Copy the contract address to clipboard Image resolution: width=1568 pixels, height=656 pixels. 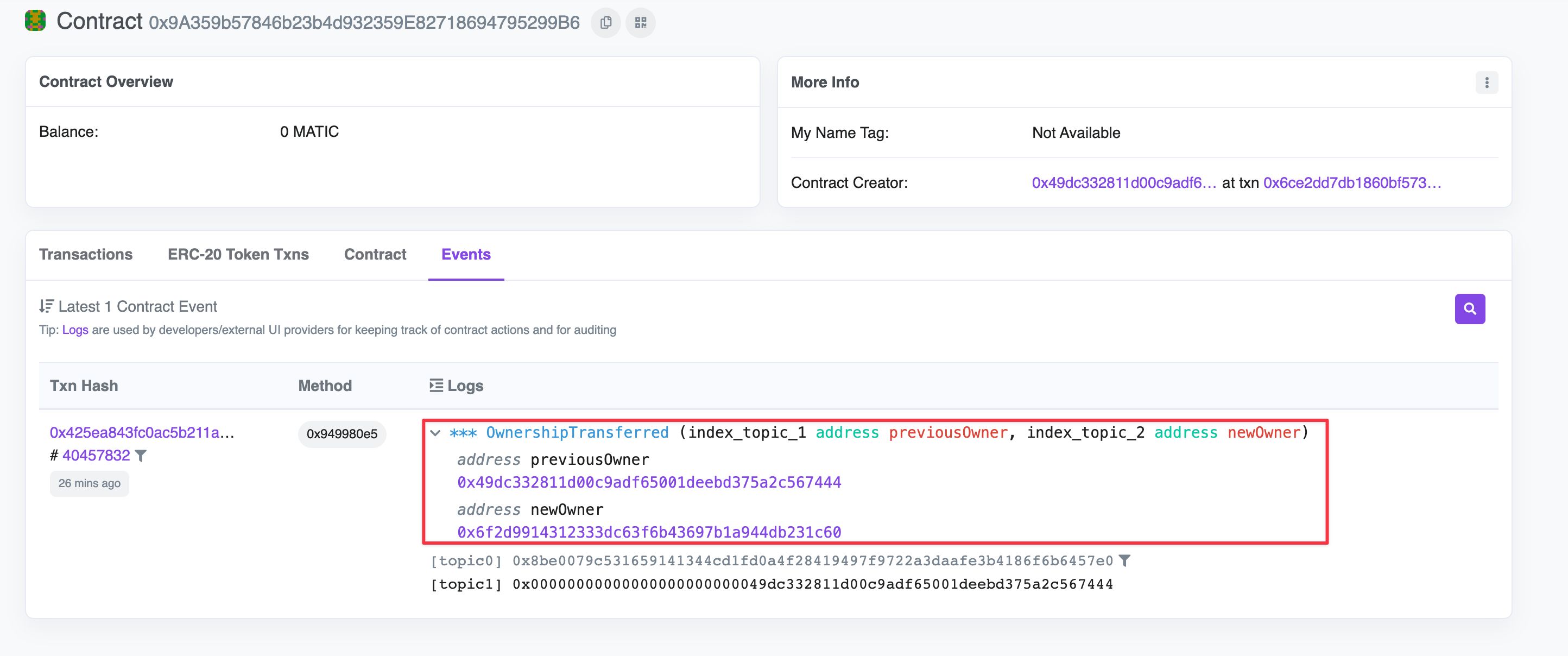[605, 23]
